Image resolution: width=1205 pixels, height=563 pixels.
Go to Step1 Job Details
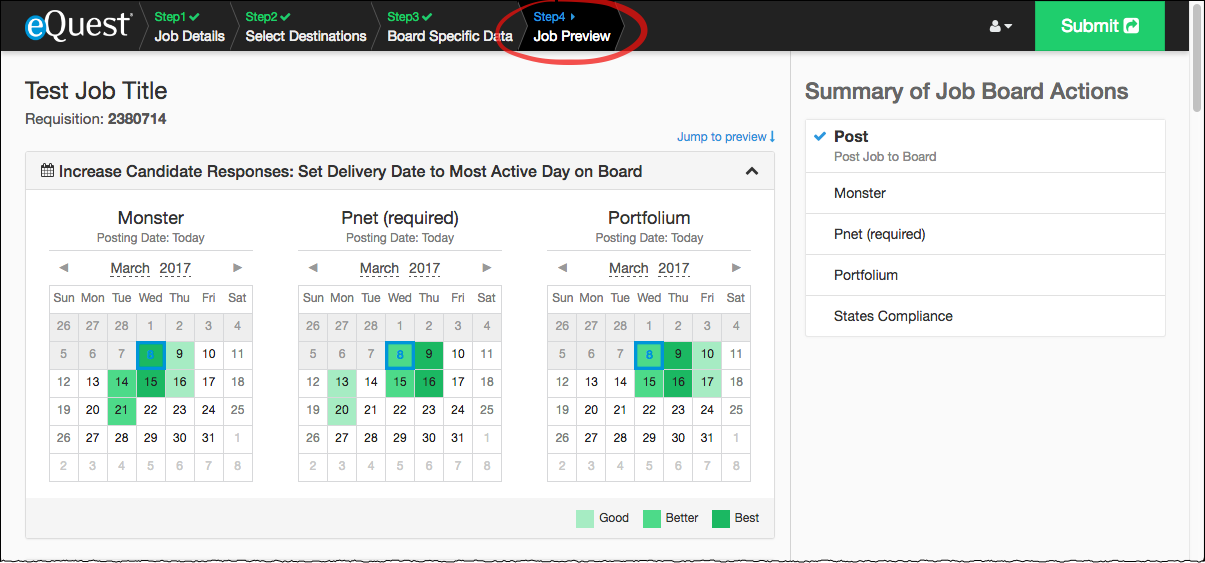tap(189, 27)
